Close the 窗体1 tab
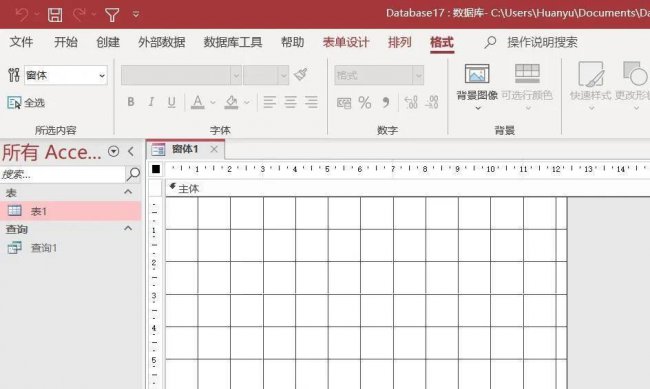Viewport: 650px width, 389px height. [214, 149]
